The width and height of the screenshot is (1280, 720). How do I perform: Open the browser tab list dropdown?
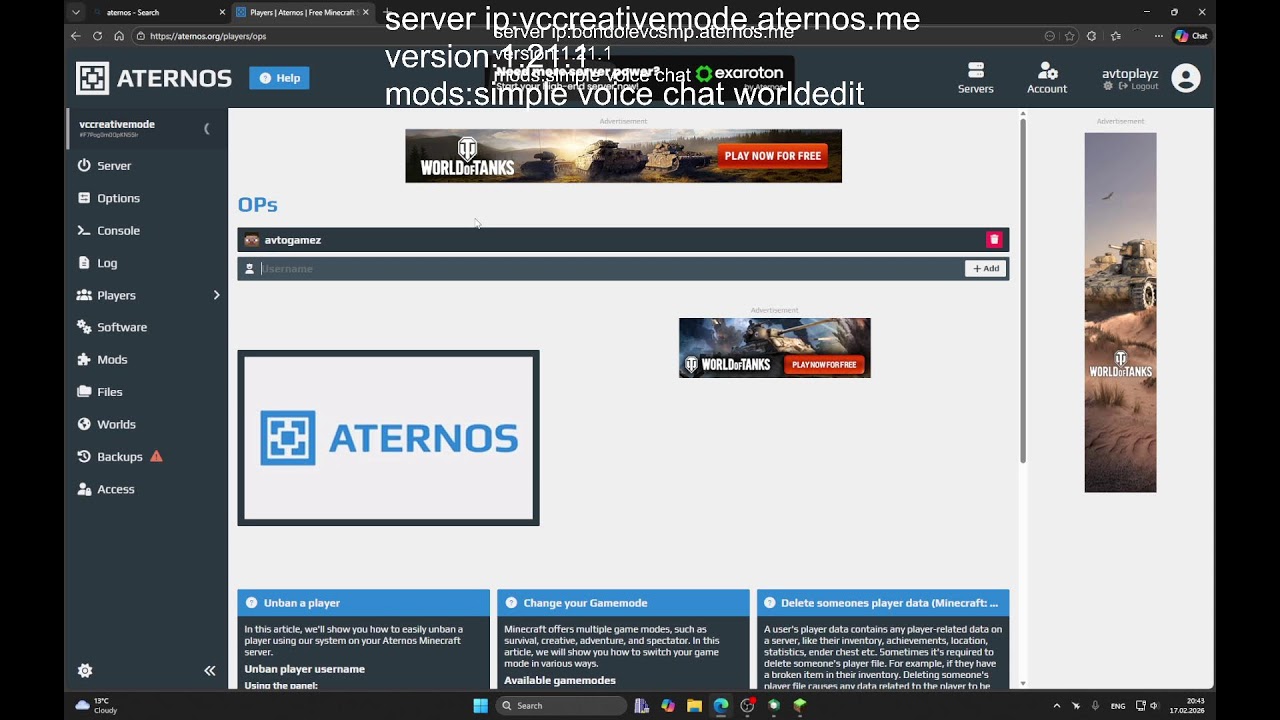(76, 12)
